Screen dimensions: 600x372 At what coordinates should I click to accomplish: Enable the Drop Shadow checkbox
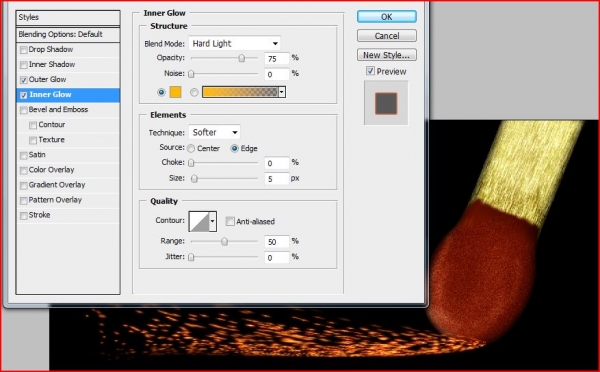tap(24, 50)
